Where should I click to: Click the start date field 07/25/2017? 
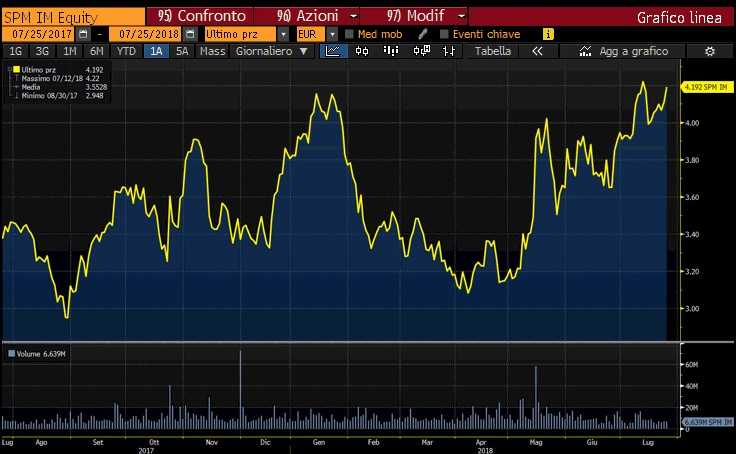(x=28, y=34)
